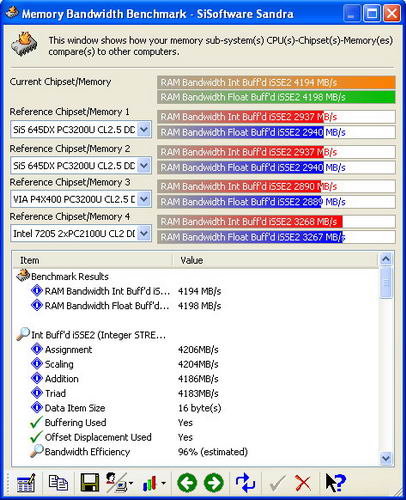The width and height of the screenshot is (406, 500).
Task: Click magnifier icon beside Bandwidth Efficiency
Action: point(37,451)
